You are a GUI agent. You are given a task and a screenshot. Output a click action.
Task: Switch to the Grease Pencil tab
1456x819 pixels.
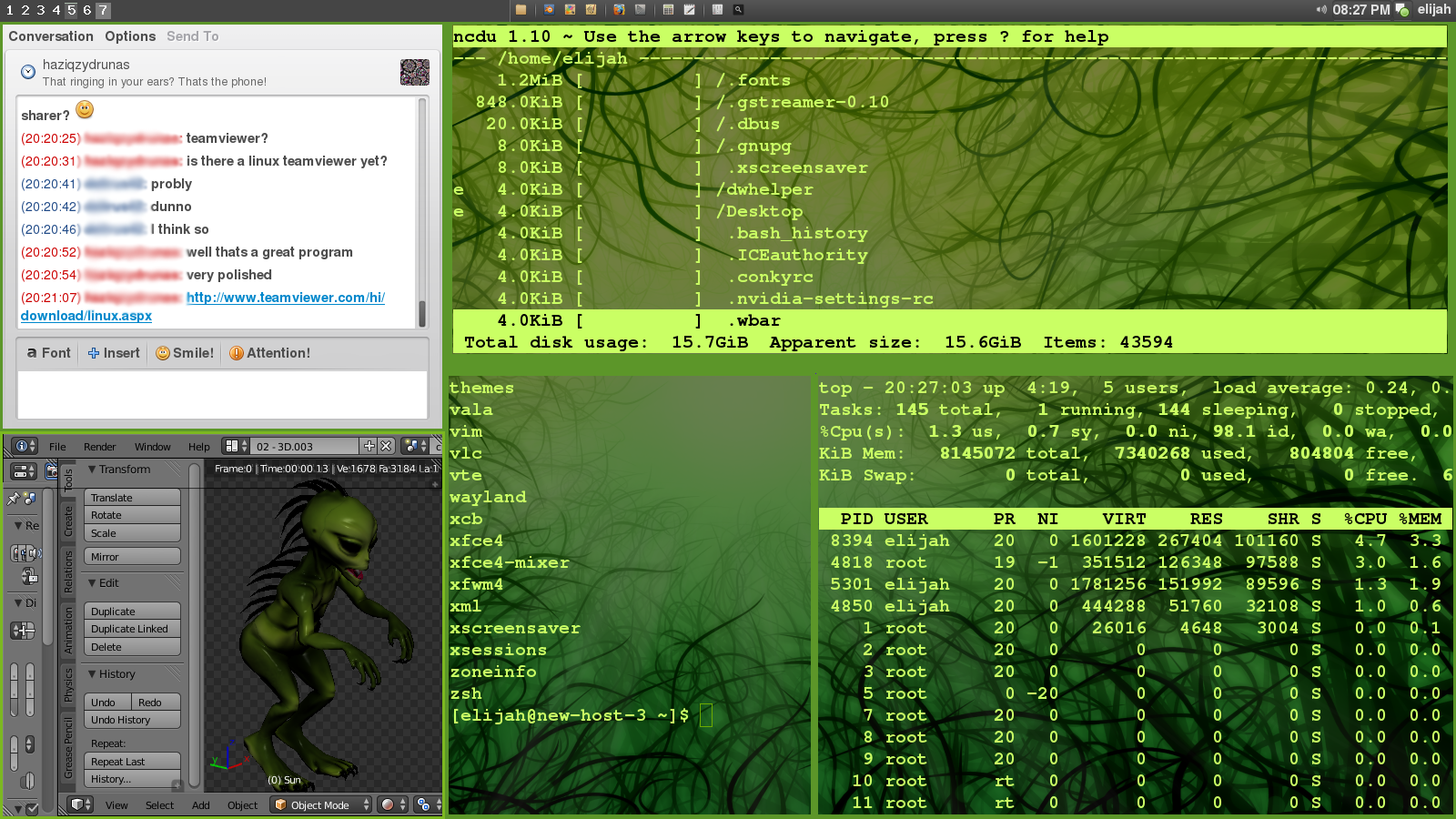pyautogui.click(x=68, y=748)
